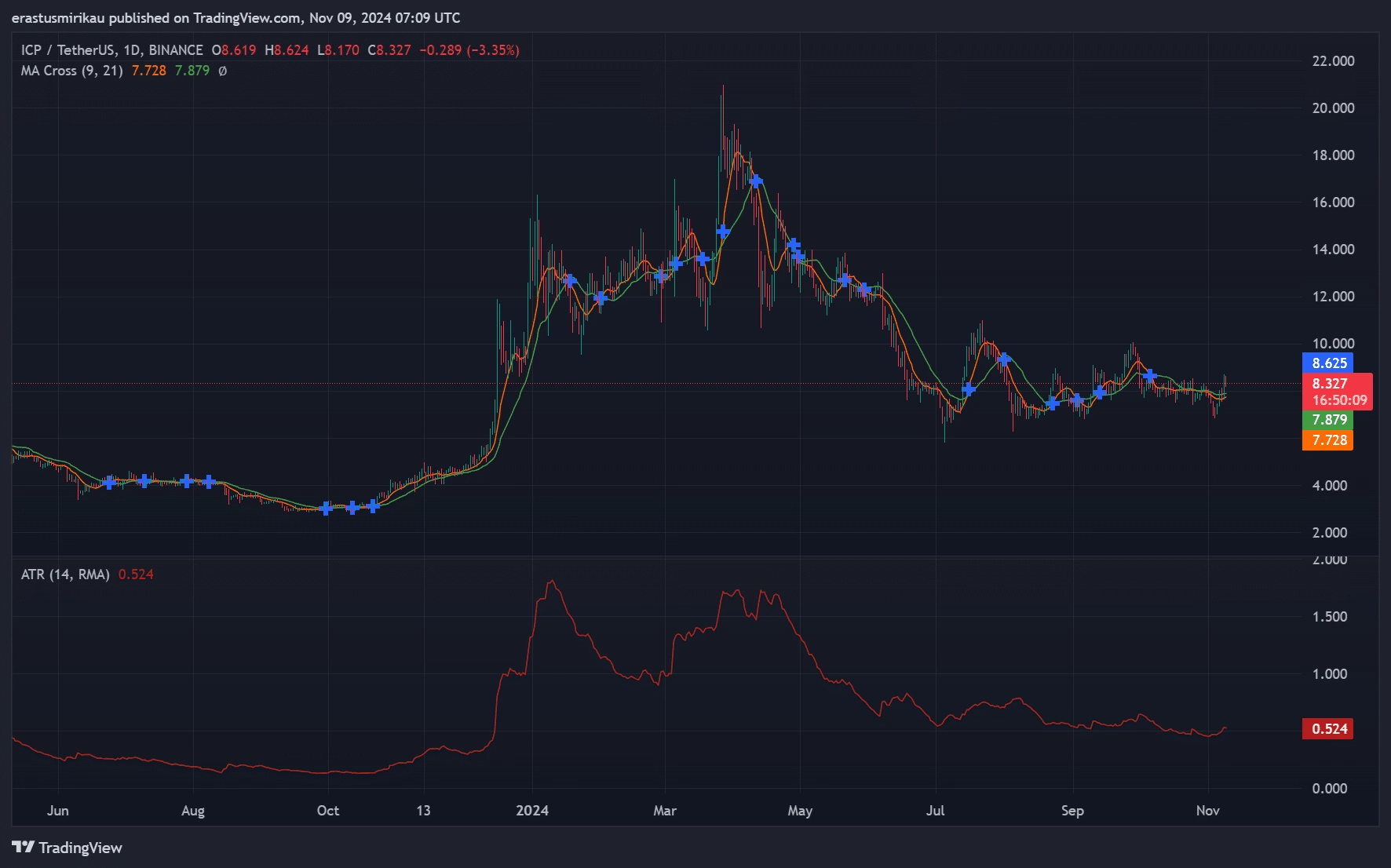Click the 16.000 price axis label
This screenshot has height=868, width=1391.
click(x=1333, y=202)
